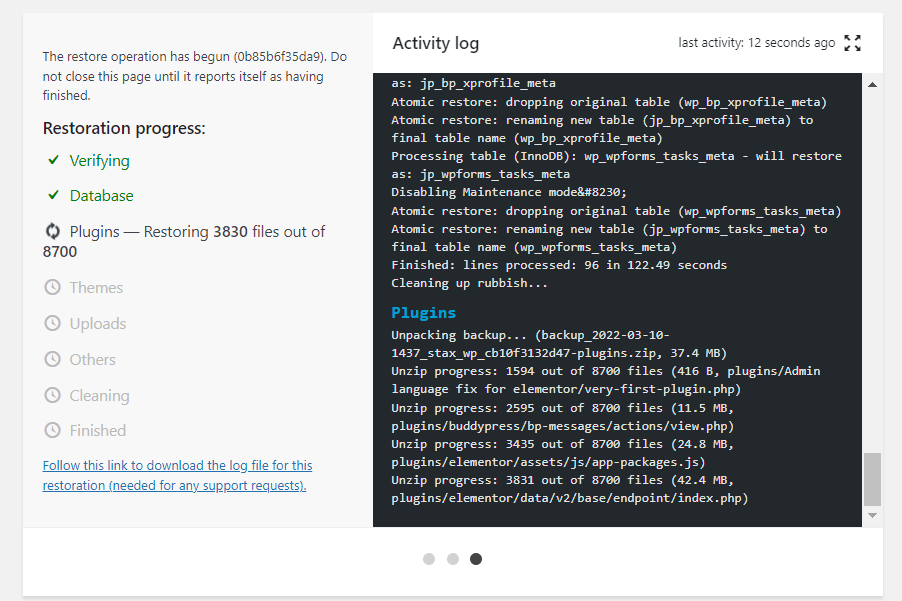Click the green checkmark beside Database
This screenshot has height=601, width=902.
pos(53,195)
